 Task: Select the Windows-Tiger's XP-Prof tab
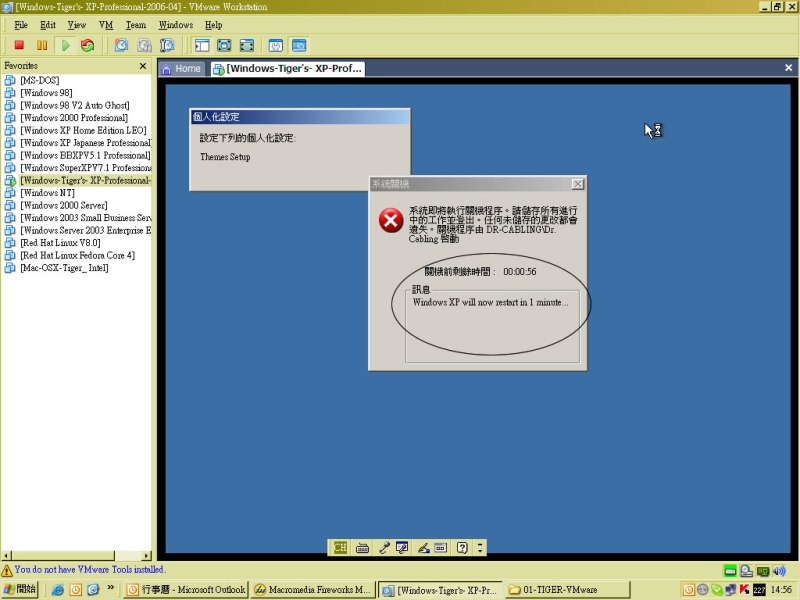point(288,68)
